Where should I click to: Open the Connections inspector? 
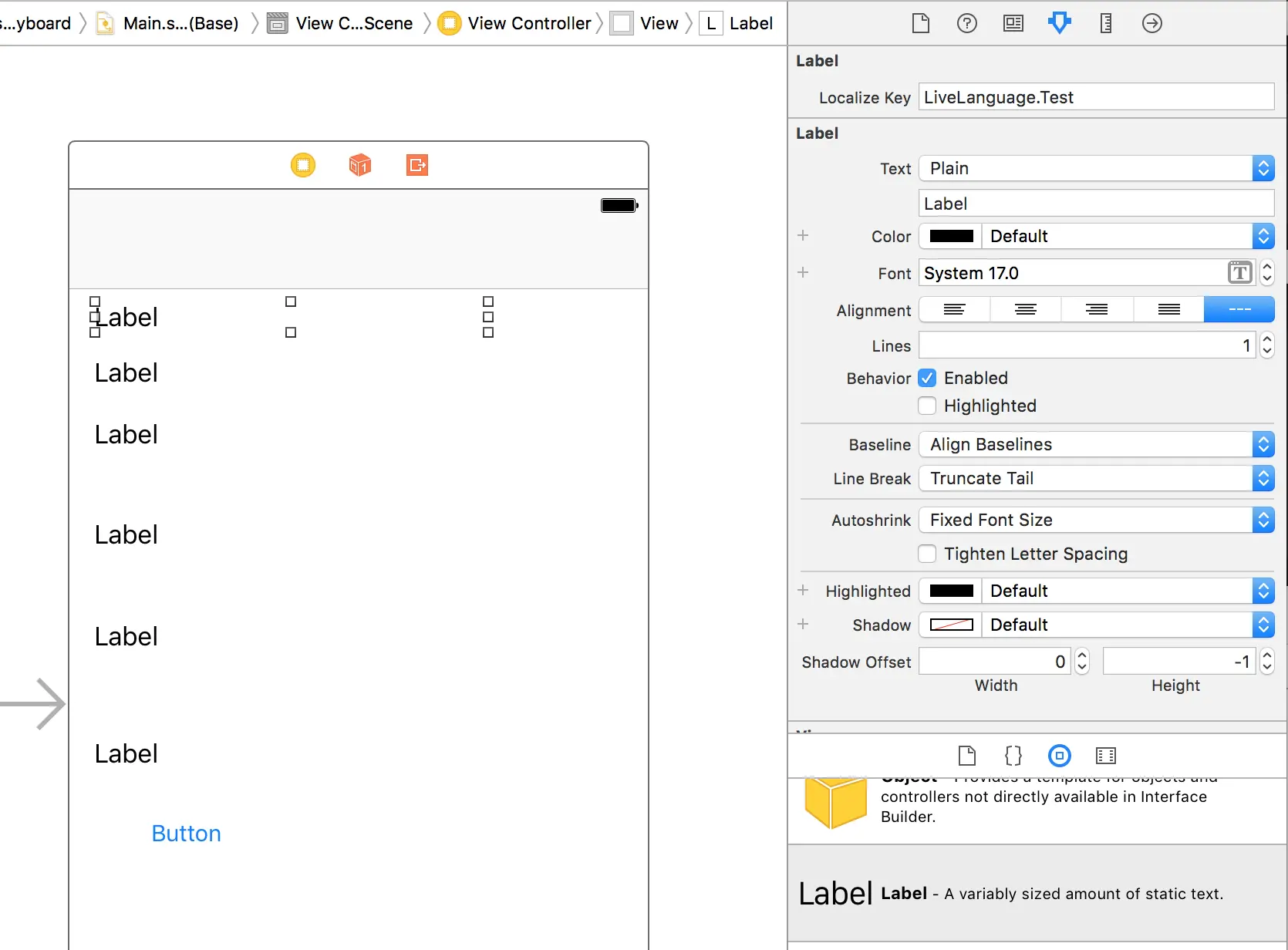coord(1151,23)
